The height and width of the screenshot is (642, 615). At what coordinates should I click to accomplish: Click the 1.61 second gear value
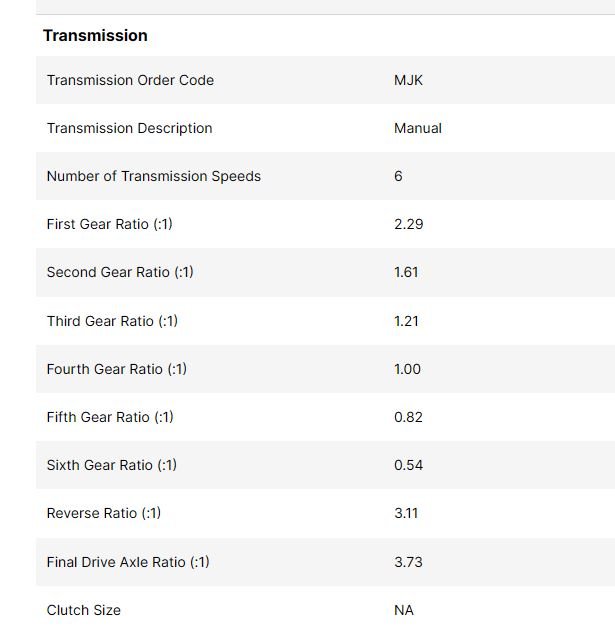coord(406,272)
